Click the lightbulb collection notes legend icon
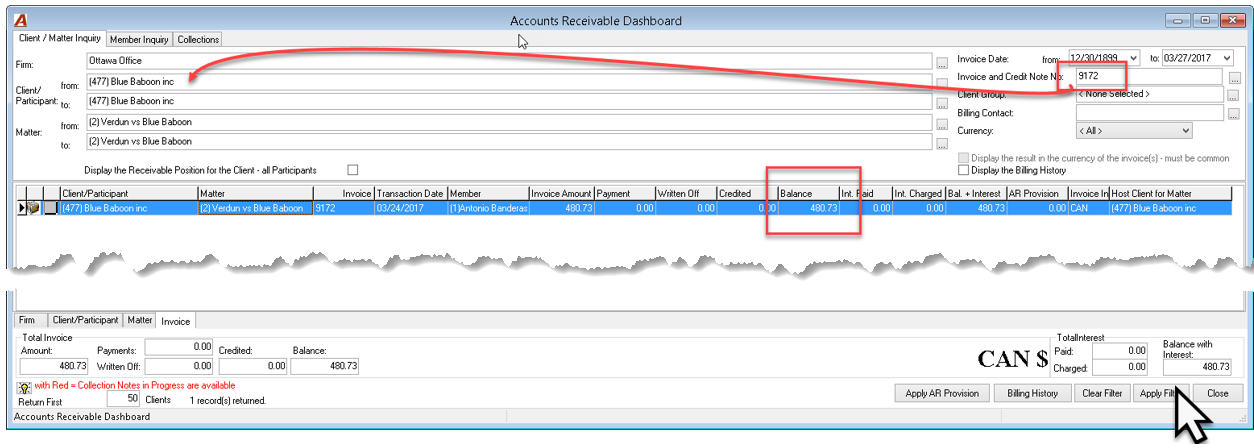Viewport: 1254px width, 448px height. pos(24,386)
